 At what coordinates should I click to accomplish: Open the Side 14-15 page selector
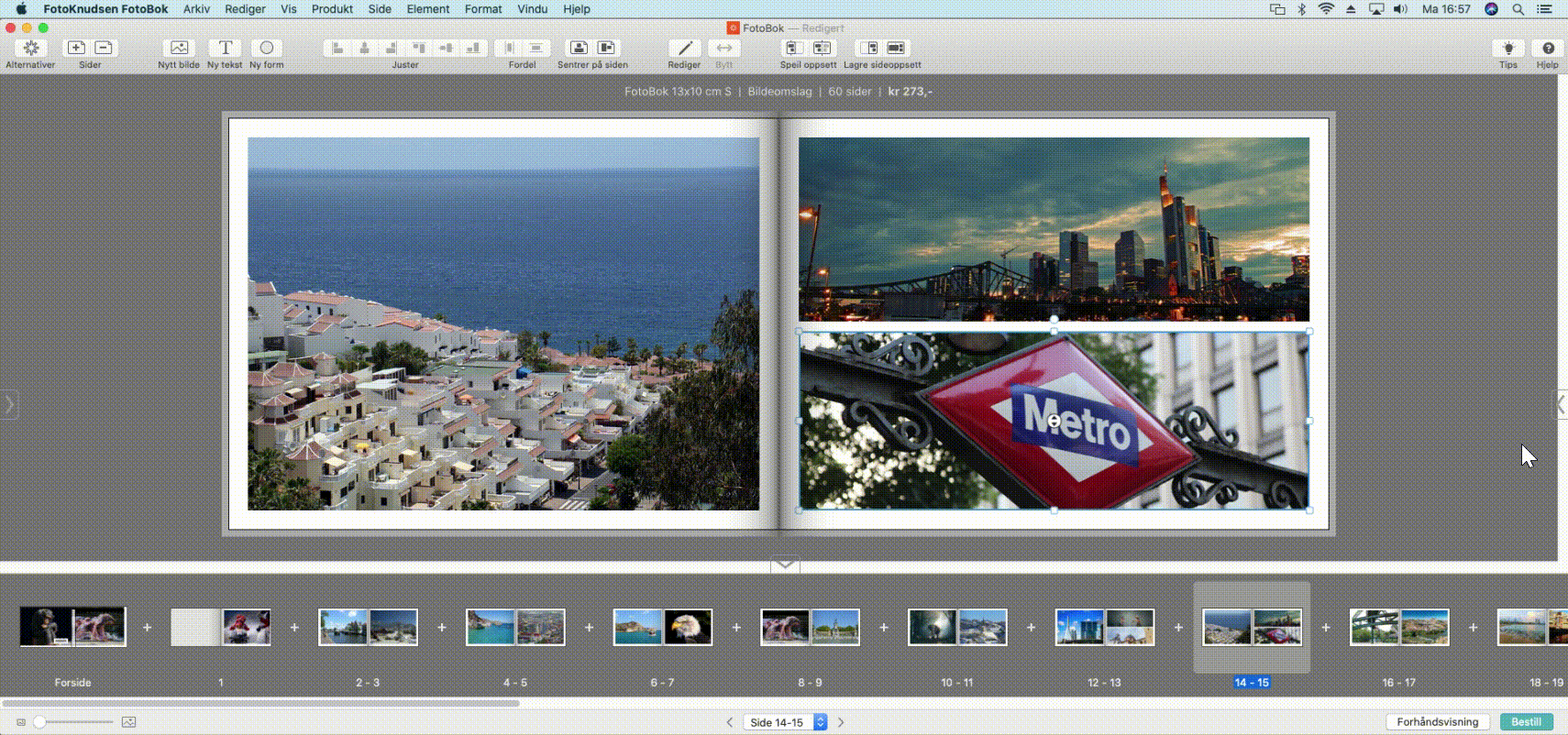click(x=786, y=722)
